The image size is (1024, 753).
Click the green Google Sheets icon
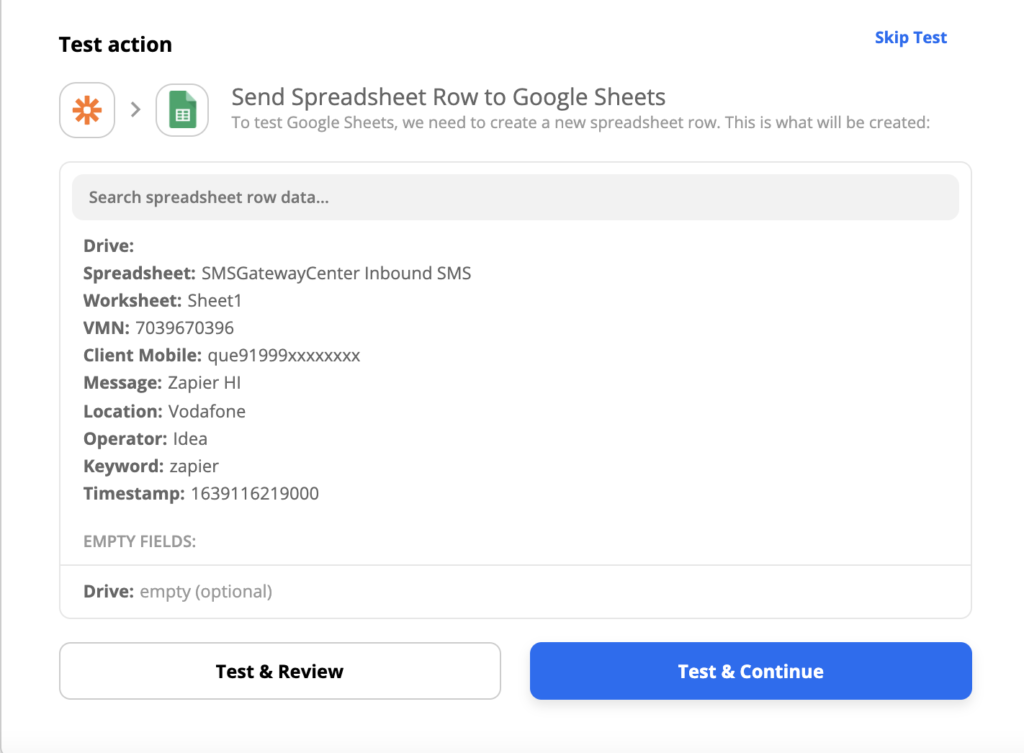pos(182,110)
